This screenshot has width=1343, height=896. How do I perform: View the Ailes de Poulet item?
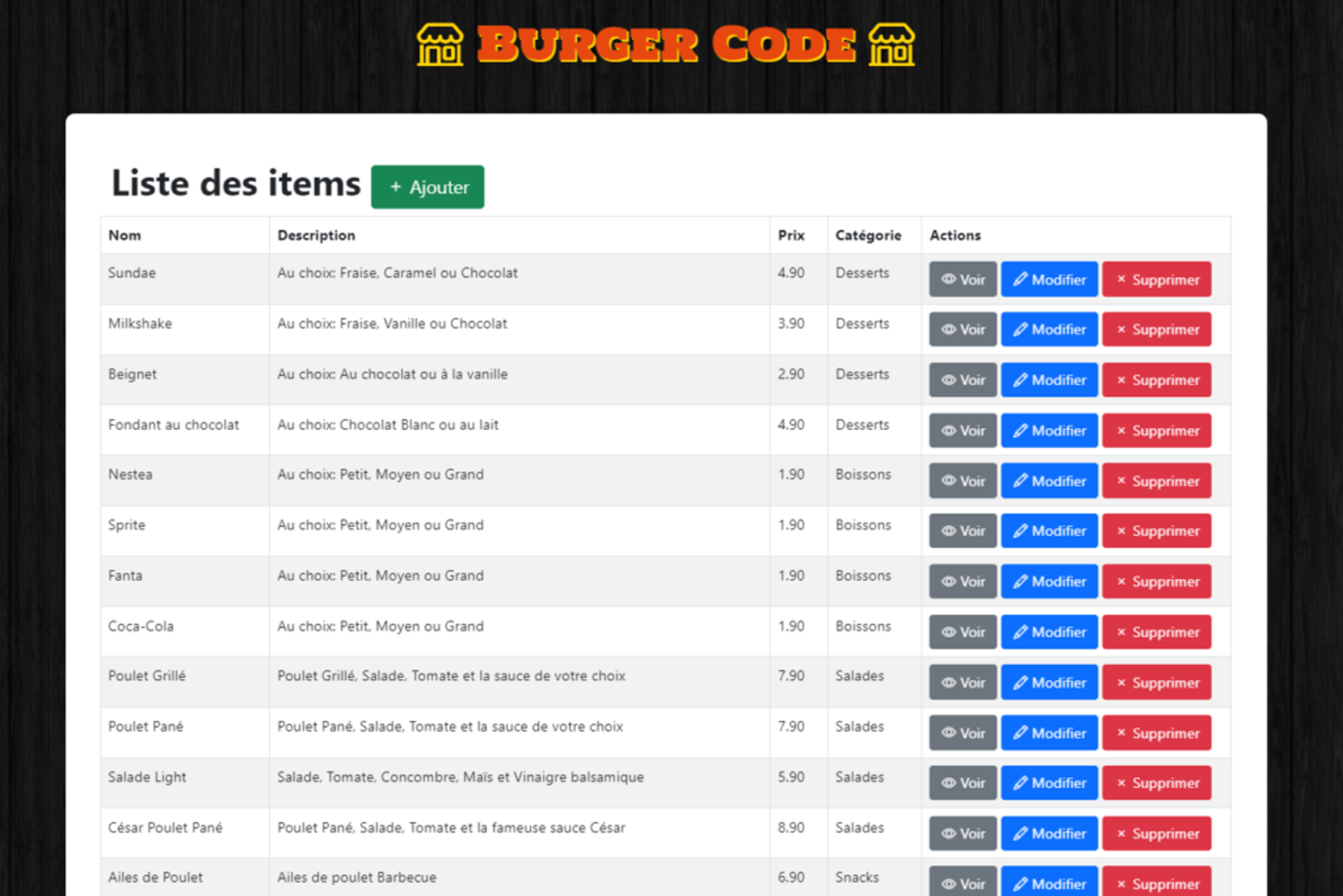click(962, 883)
